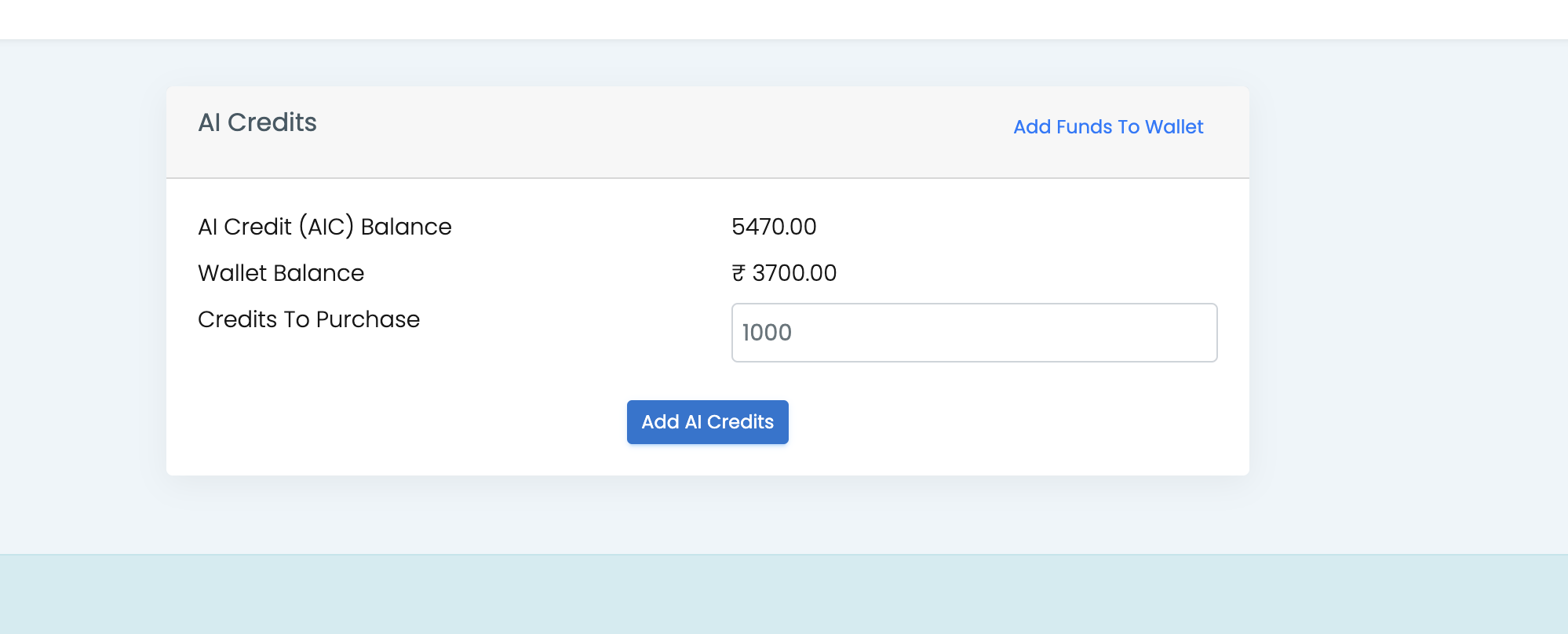Screen dimensions: 1568x634
Task: Click the Credits To Purchase input field
Action: pyautogui.click(x=973, y=332)
